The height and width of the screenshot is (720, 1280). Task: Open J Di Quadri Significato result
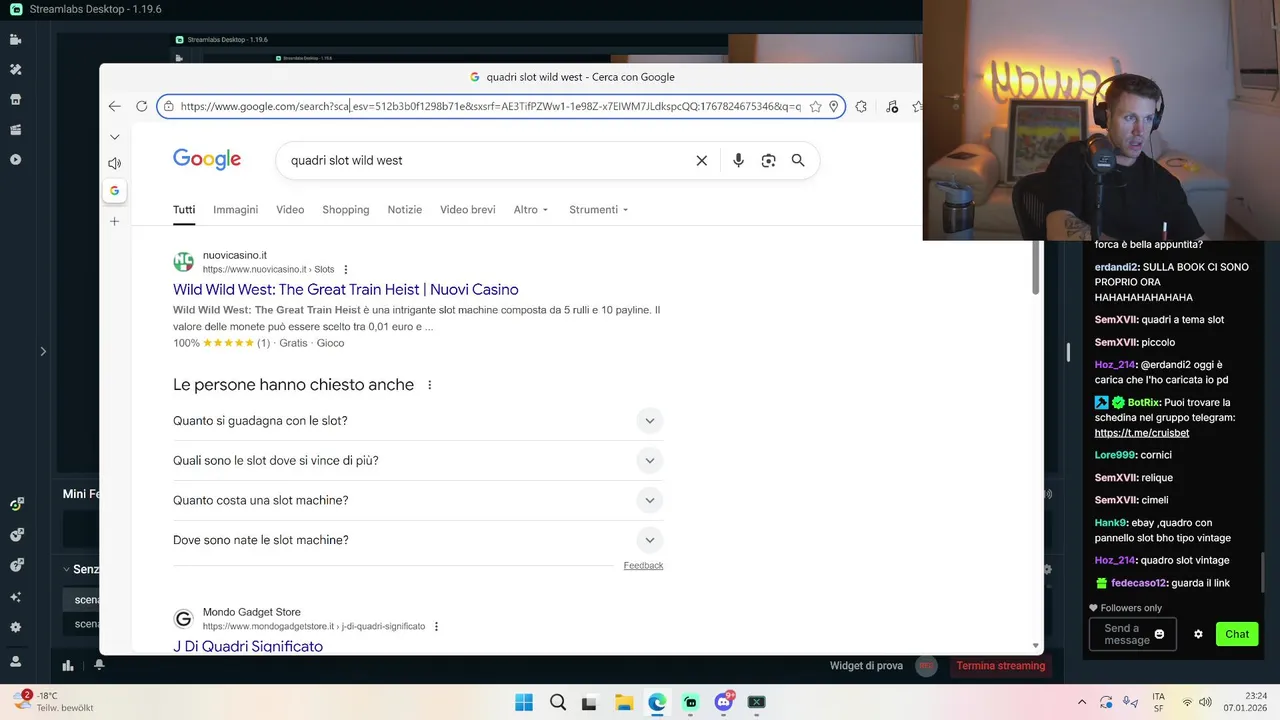(x=248, y=646)
